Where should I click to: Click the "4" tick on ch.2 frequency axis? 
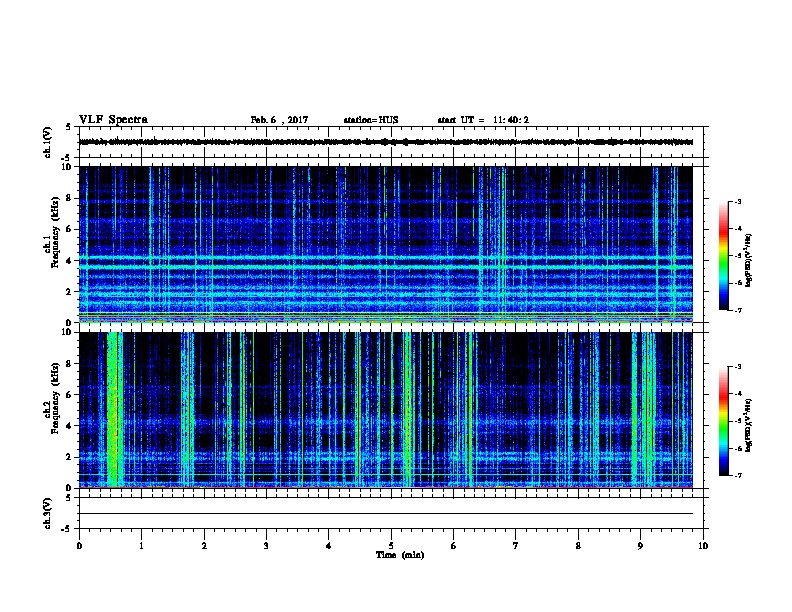[70, 426]
